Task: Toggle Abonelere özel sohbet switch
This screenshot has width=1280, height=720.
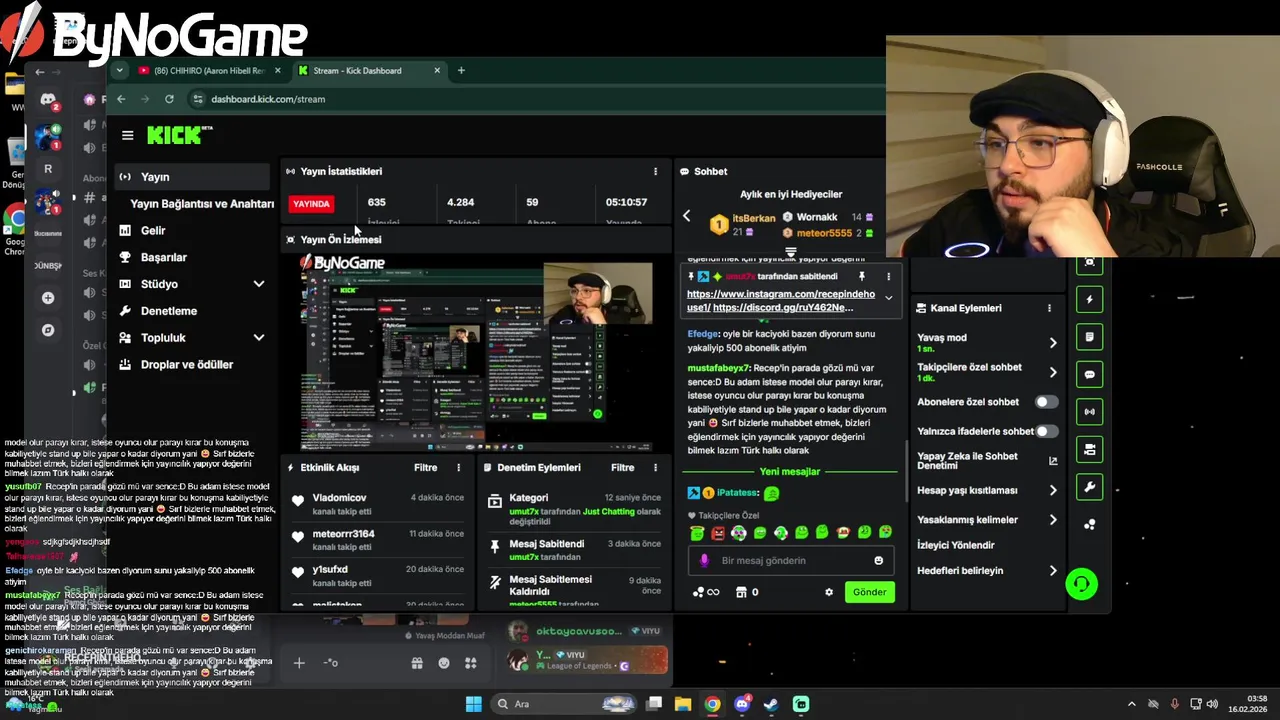Action: (1046, 402)
